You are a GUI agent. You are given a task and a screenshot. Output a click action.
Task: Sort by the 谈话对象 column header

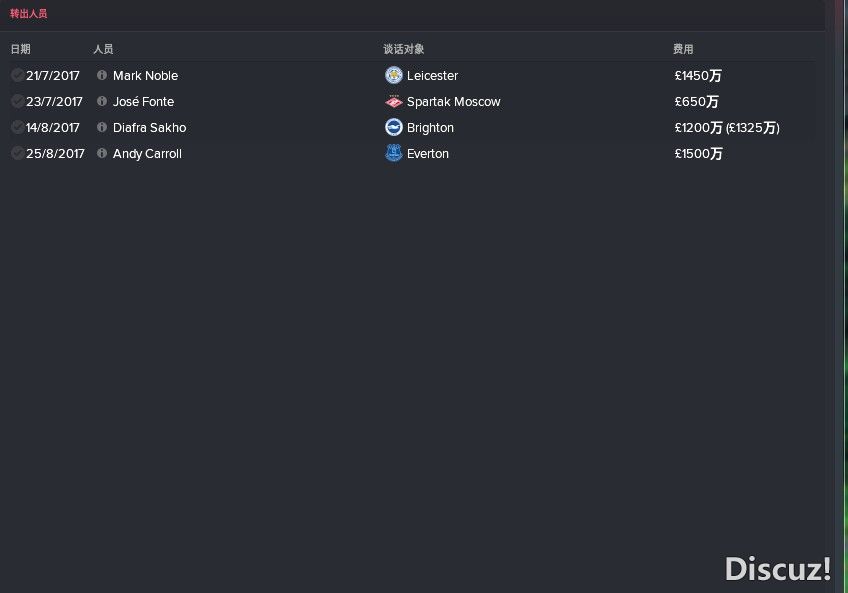click(403, 49)
